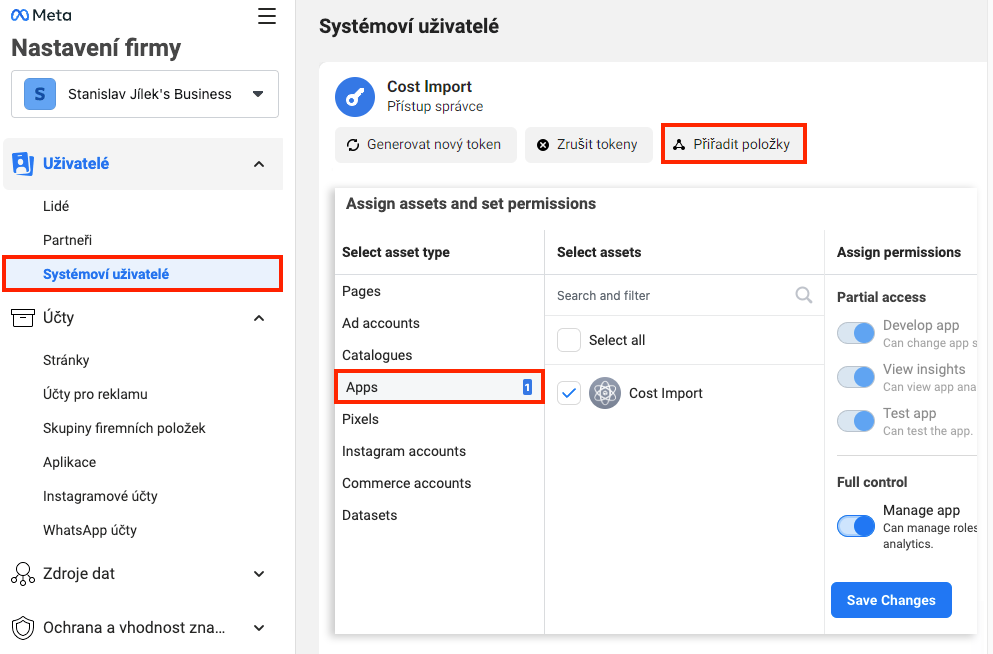
Task: Click the Search and filter input field
Action: click(670, 295)
